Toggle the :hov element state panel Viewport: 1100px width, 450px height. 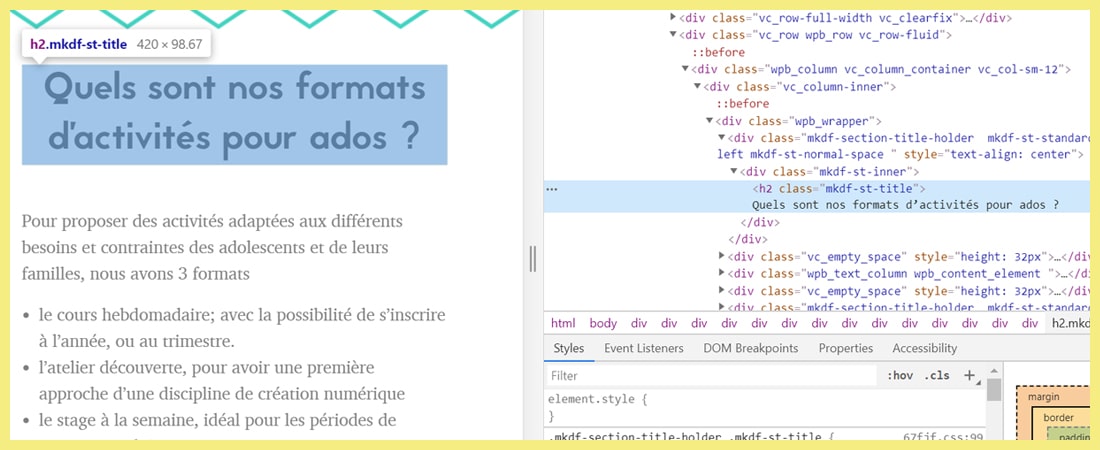900,376
